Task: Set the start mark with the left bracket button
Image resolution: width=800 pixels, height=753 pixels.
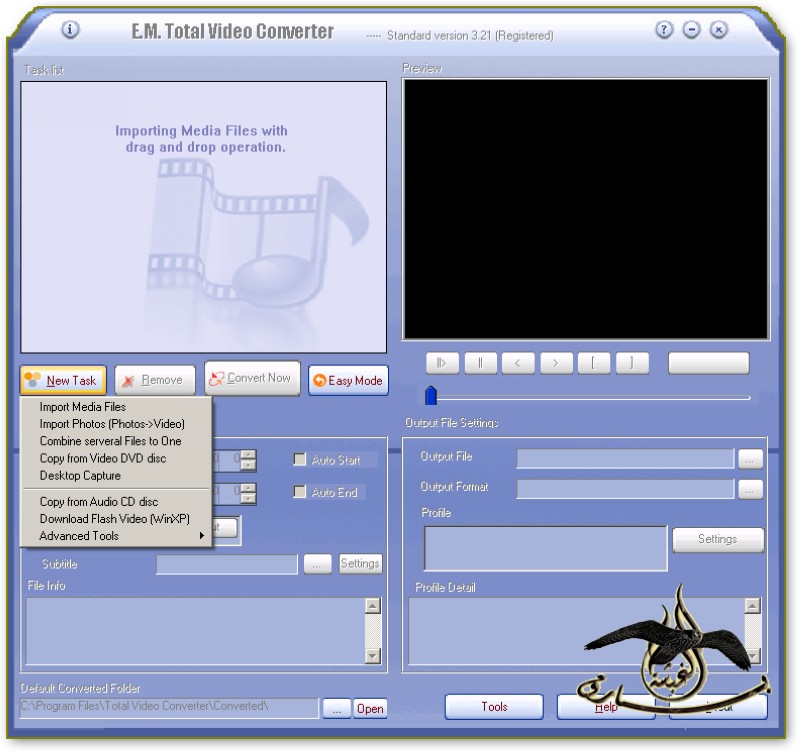Action: click(594, 363)
